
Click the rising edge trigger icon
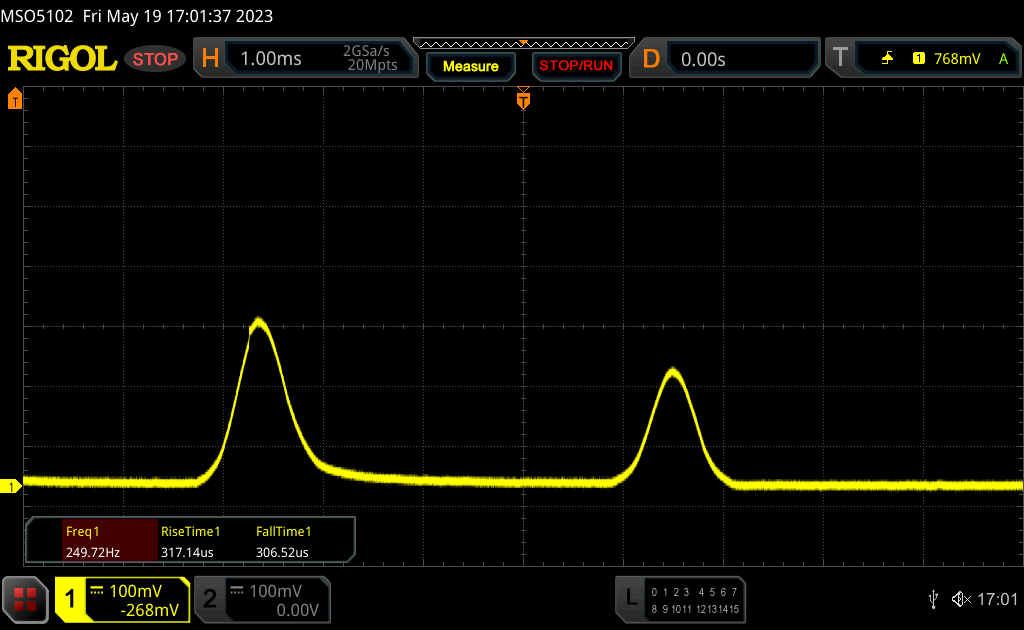887,59
